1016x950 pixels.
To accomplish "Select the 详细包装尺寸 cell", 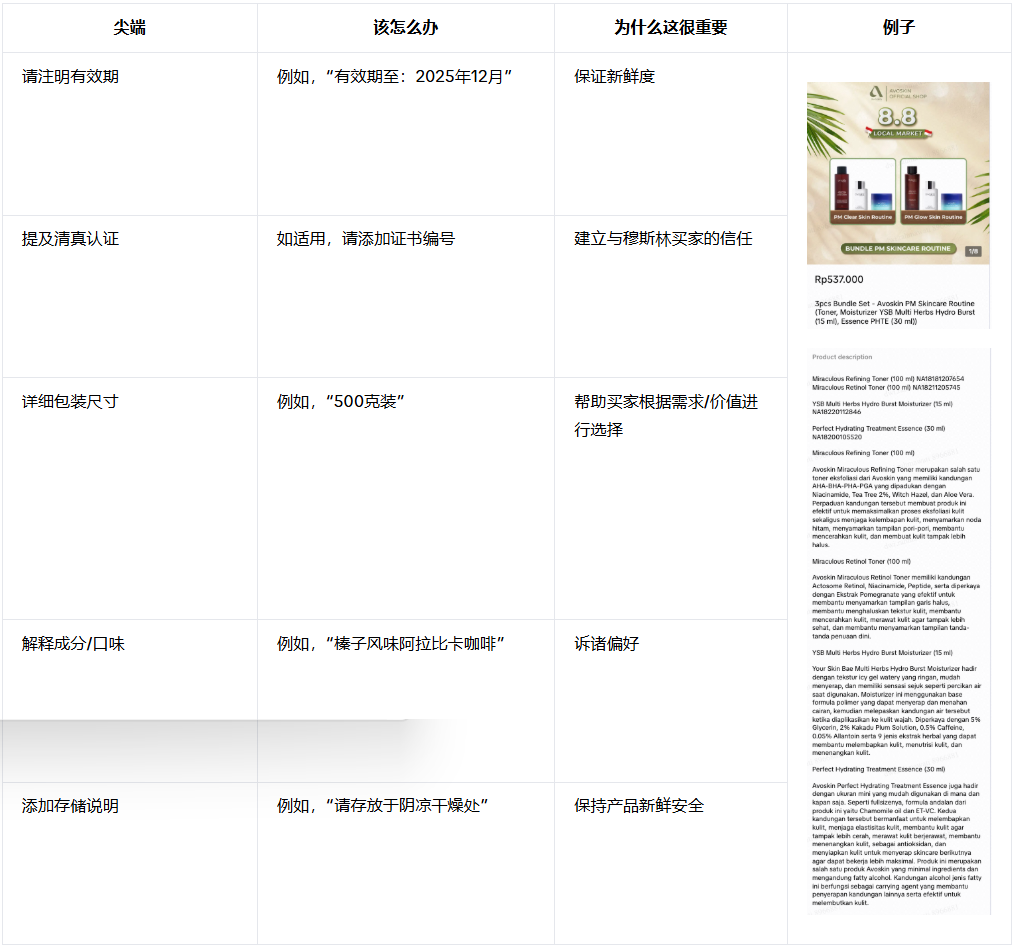I will [70, 402].
